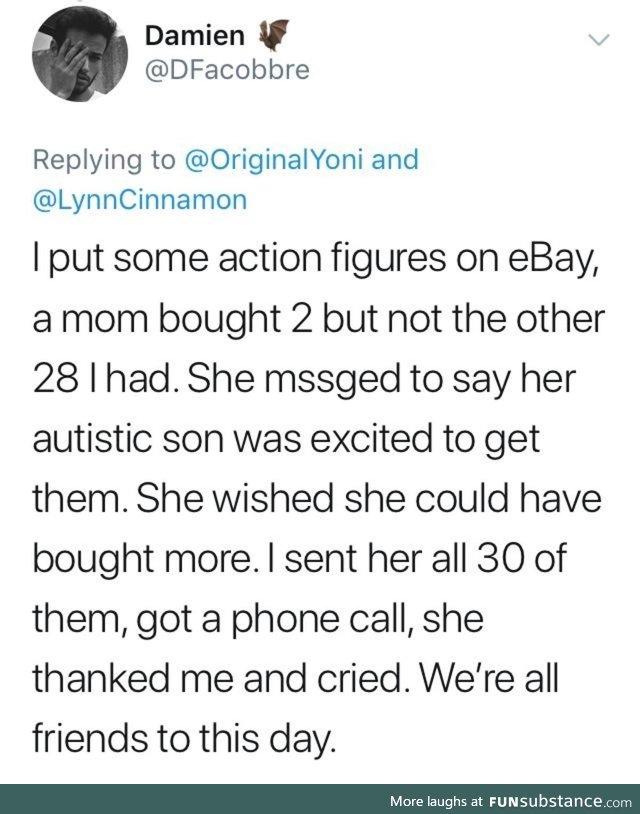640x814 pixels.
Task: Open the @DFacobbre handle
Action: [x=227, y=70]
